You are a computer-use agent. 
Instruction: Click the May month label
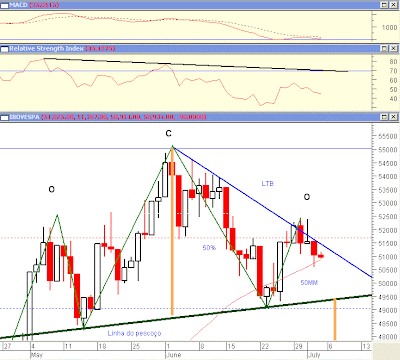coord(37,355)
